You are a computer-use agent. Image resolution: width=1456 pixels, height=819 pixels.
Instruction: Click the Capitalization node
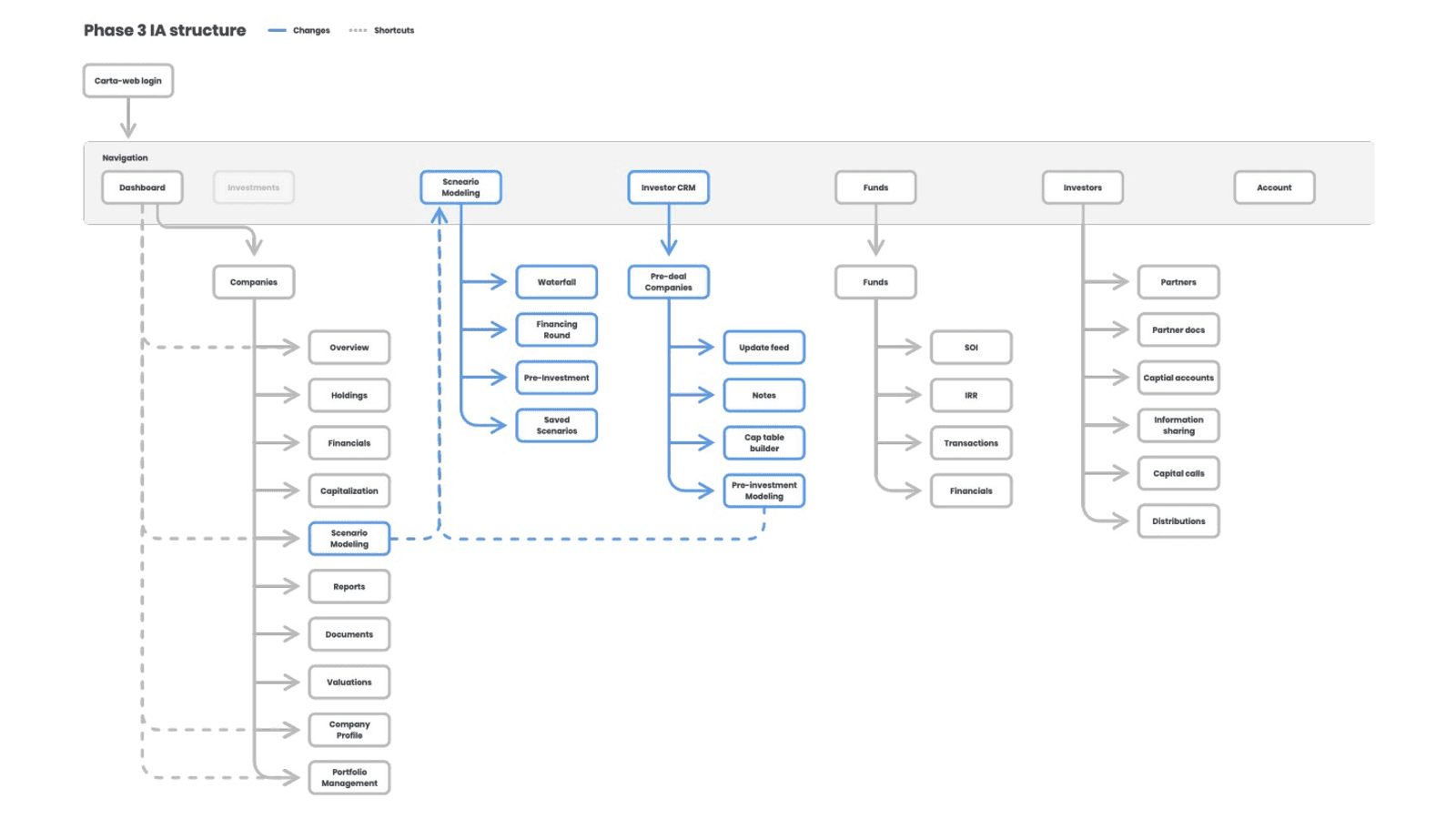point(349,491)
